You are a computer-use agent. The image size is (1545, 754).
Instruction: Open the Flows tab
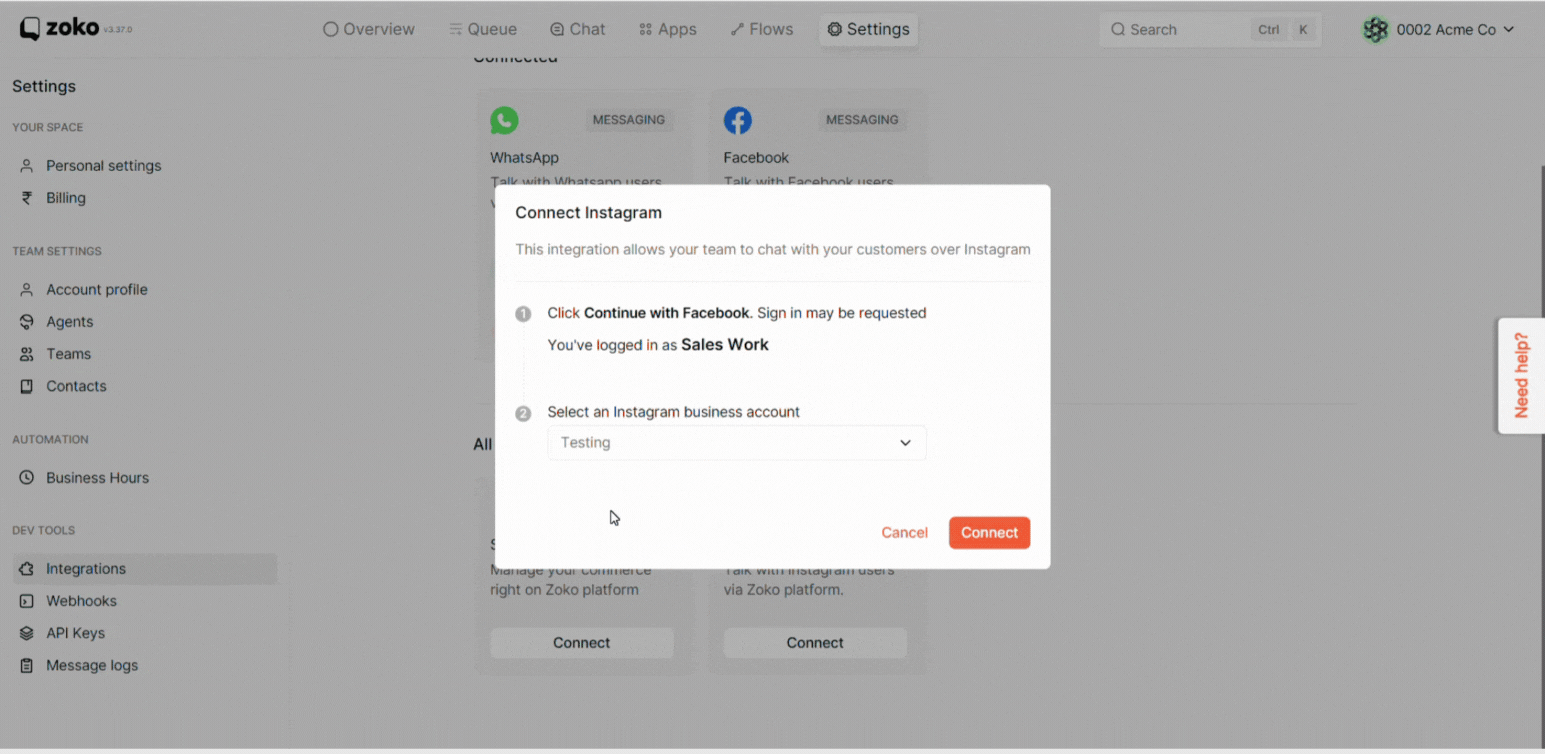762,29
